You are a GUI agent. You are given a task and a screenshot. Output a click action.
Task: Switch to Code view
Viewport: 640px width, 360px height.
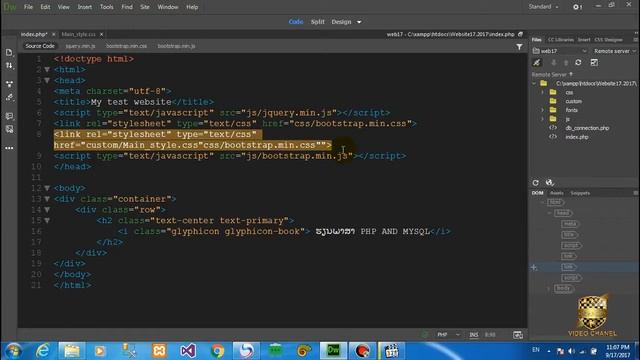pos(296,22)
